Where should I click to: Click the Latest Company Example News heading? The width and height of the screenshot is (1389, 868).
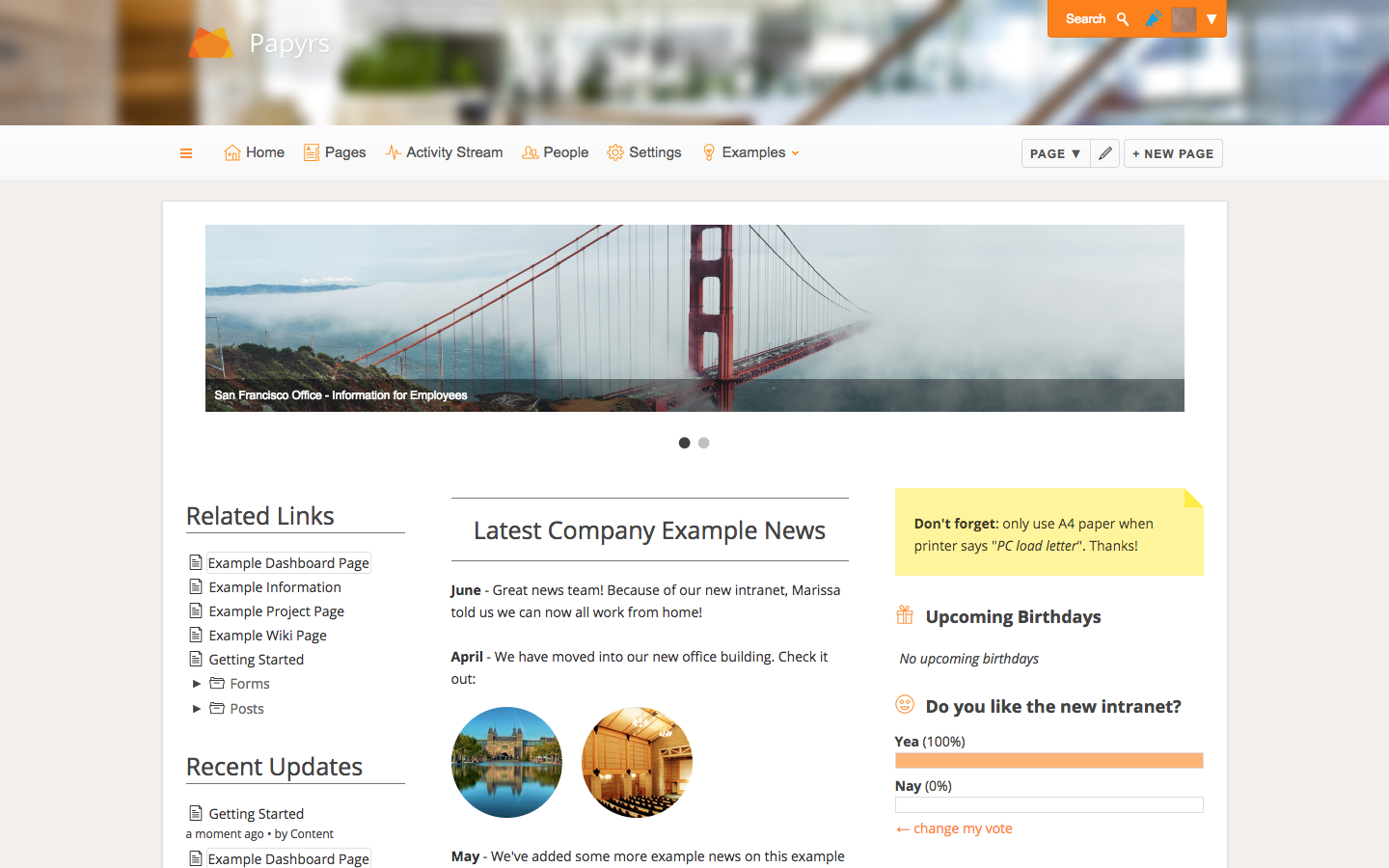point(650,530)
